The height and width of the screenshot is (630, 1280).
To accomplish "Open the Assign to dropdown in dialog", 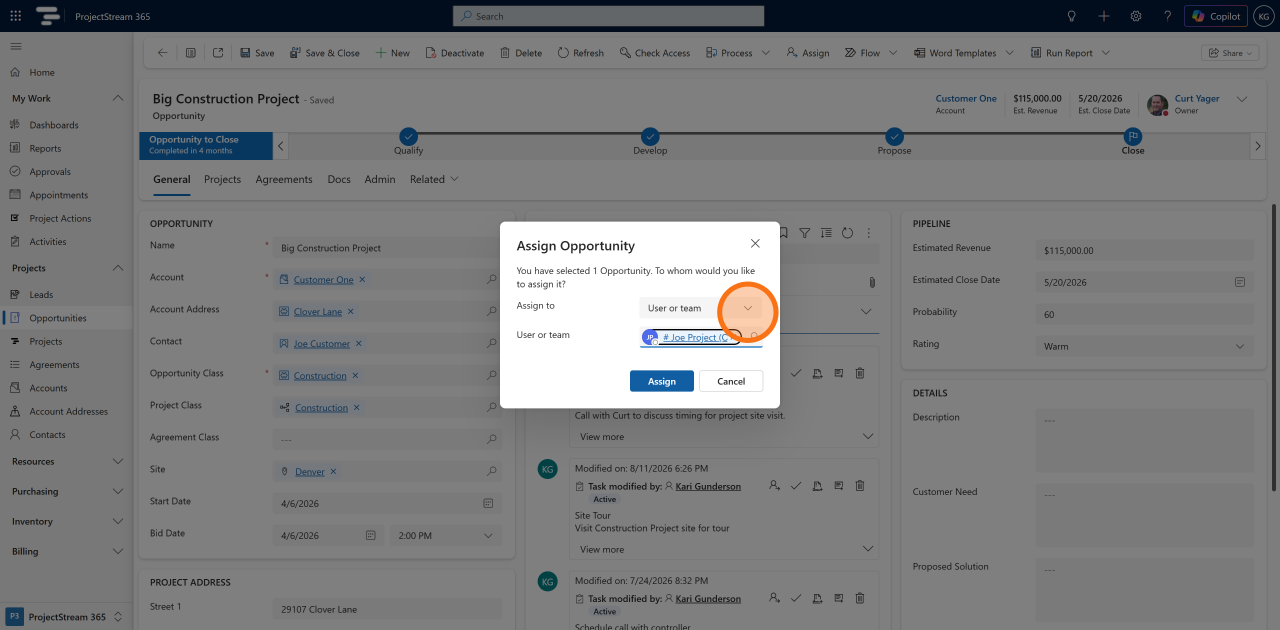I will coord(700,308).
